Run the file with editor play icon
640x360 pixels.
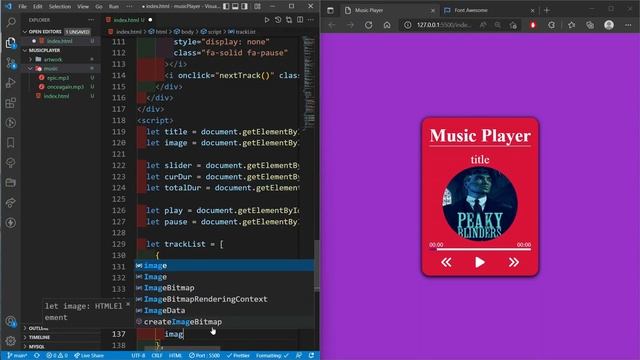pos(267,20)
